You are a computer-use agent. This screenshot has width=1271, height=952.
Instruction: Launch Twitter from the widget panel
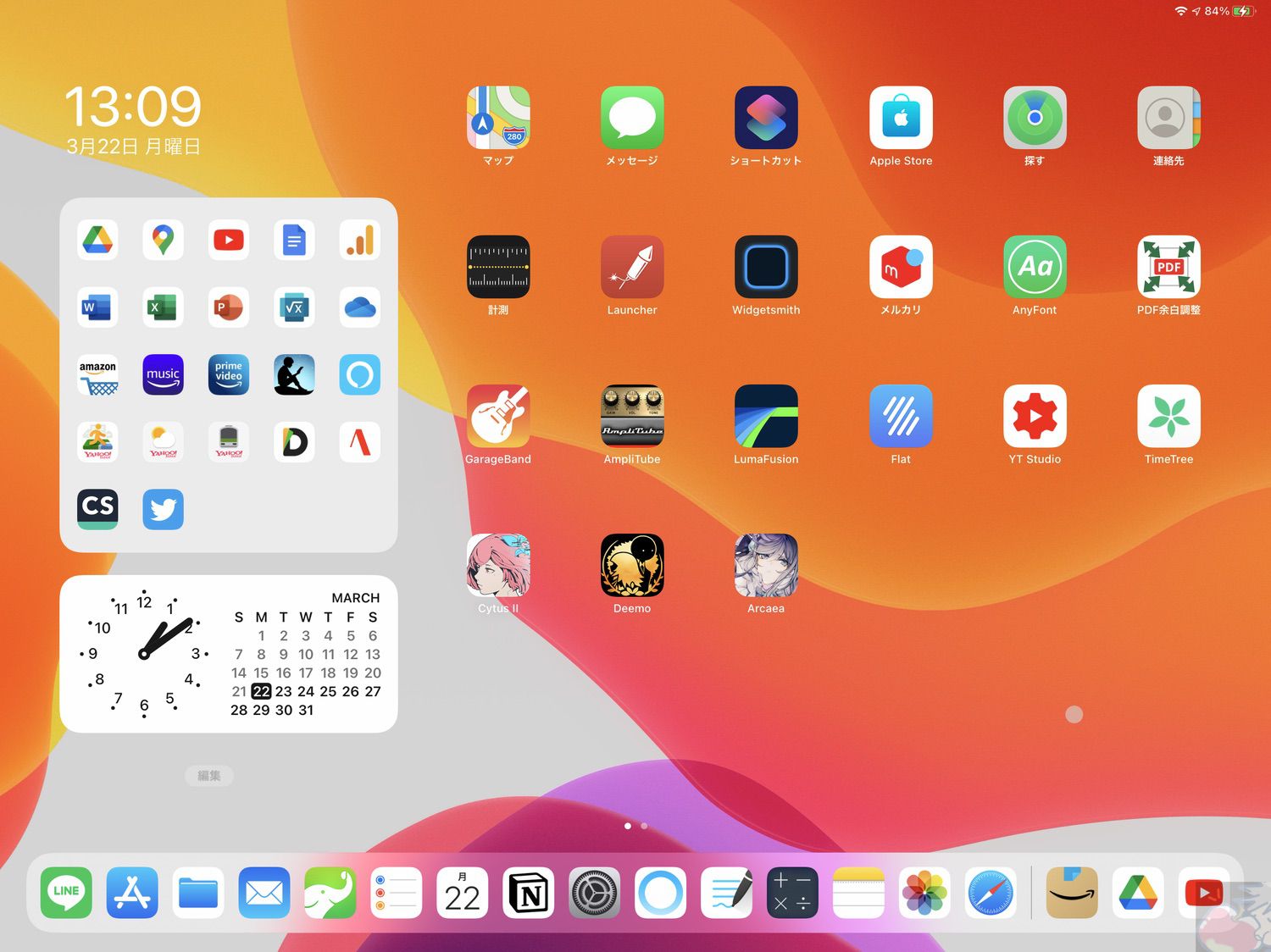pyautogui.click(x=163, y=509)
